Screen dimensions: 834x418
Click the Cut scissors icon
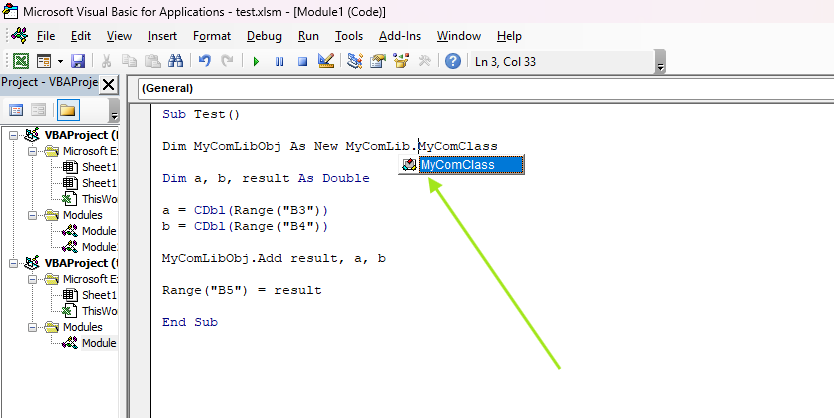(x=106, y=61)
